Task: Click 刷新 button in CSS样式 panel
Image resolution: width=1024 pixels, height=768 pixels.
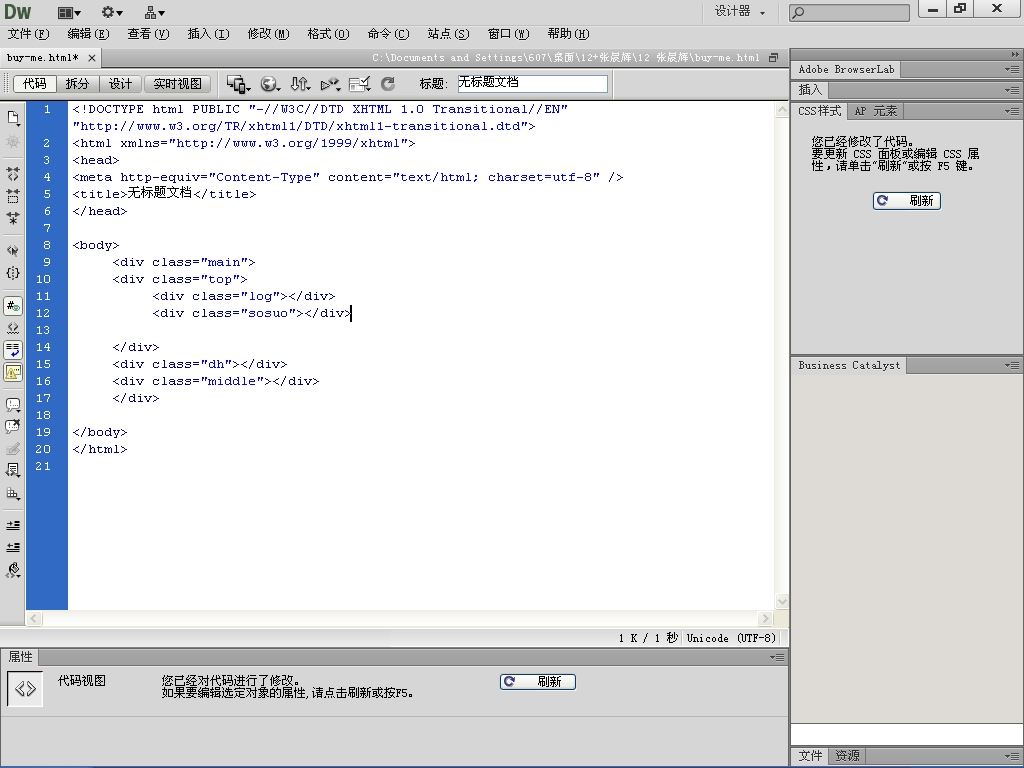Action: 907,200
